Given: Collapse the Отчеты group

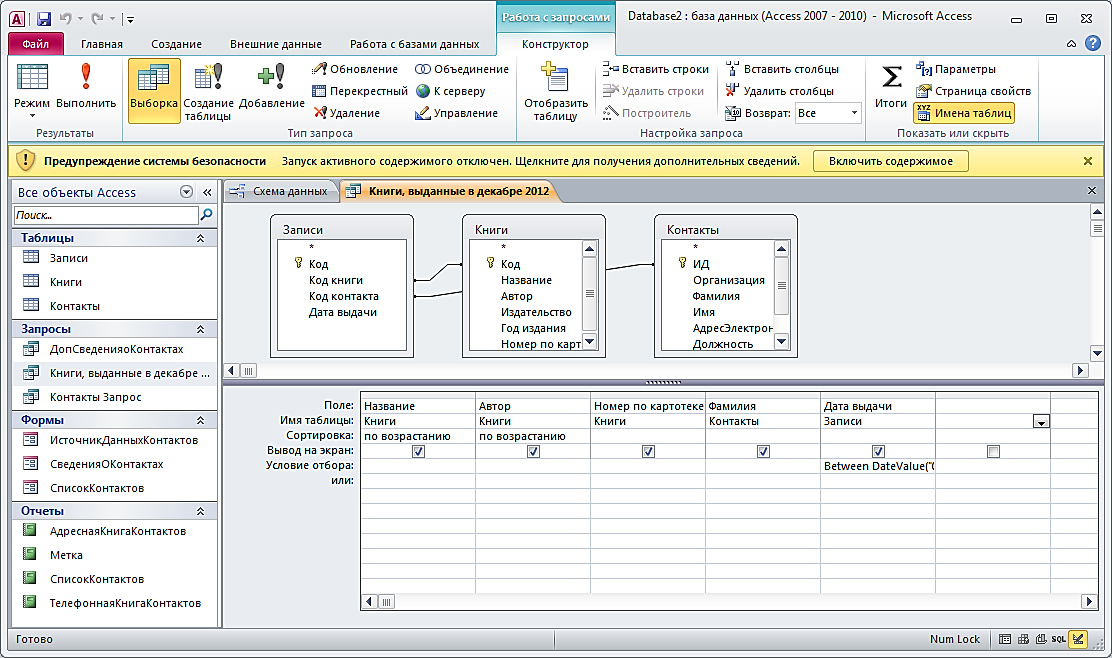Looking at the screenshot, I should click(200, 511).
